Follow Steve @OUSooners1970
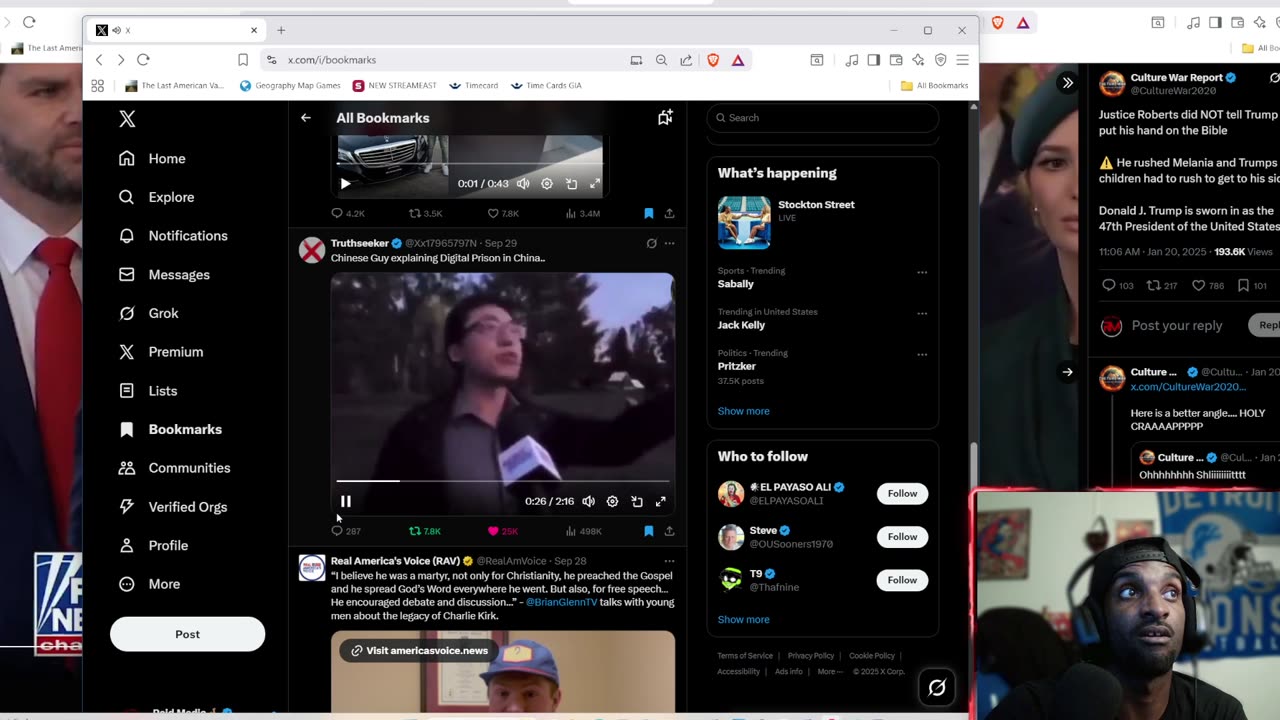The width and height of the screenshot is (1280, 720). point(902,537)
